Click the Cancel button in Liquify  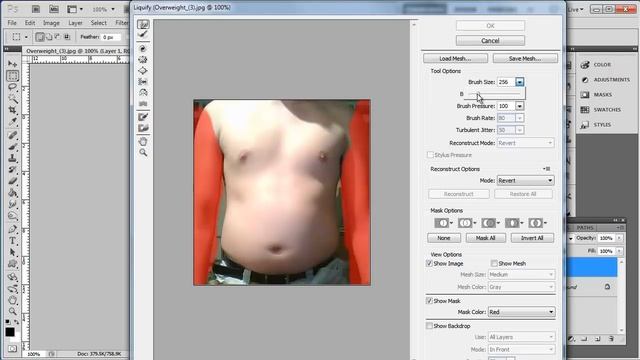(490, 41)
